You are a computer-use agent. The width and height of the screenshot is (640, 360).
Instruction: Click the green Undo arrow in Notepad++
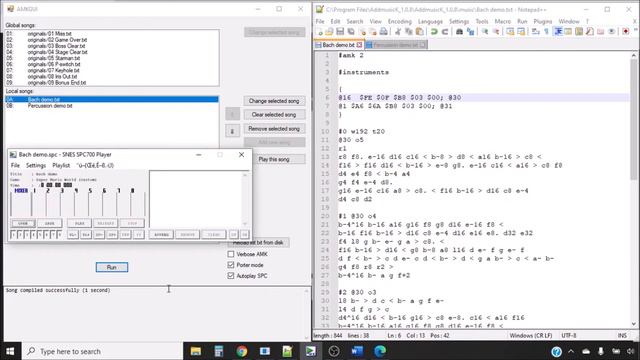point(434,32)
